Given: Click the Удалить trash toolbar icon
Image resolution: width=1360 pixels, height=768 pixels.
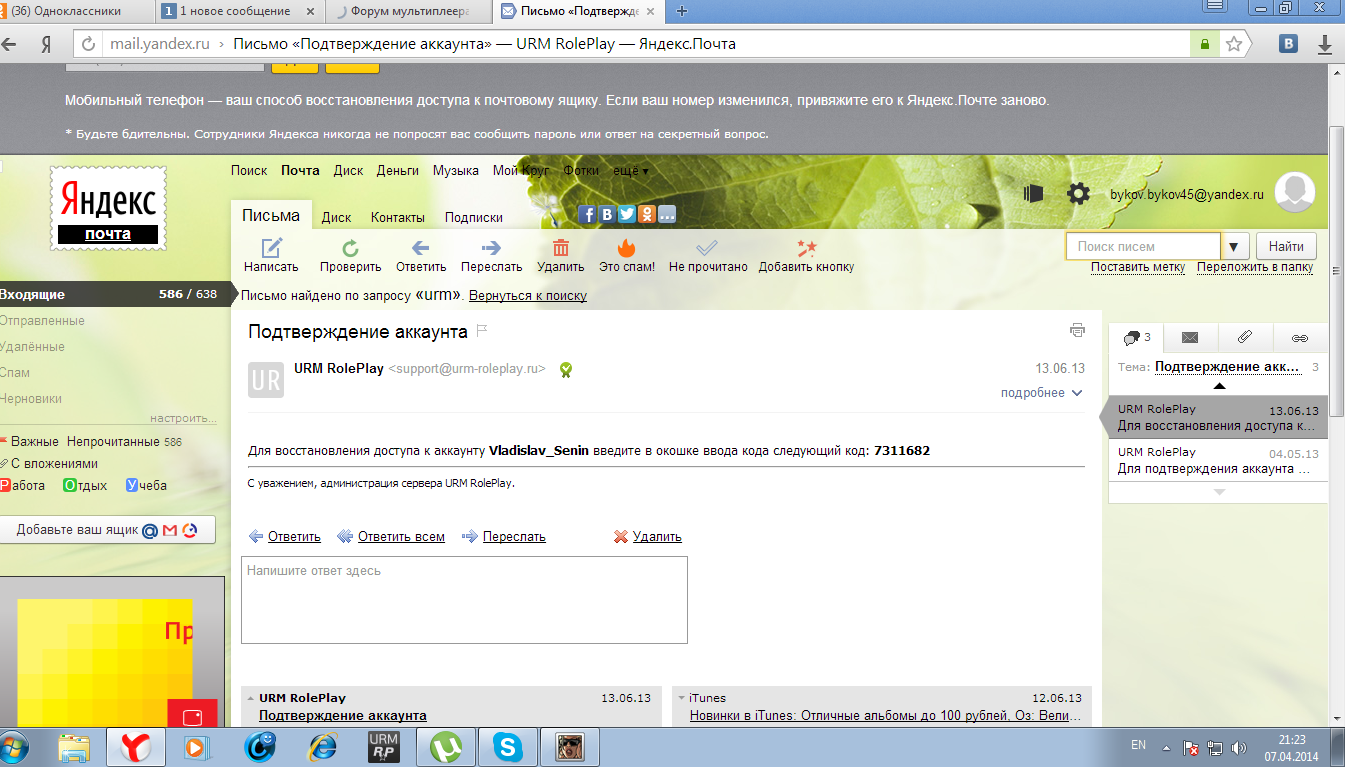Looking at the screenshot, I should 561,248.
